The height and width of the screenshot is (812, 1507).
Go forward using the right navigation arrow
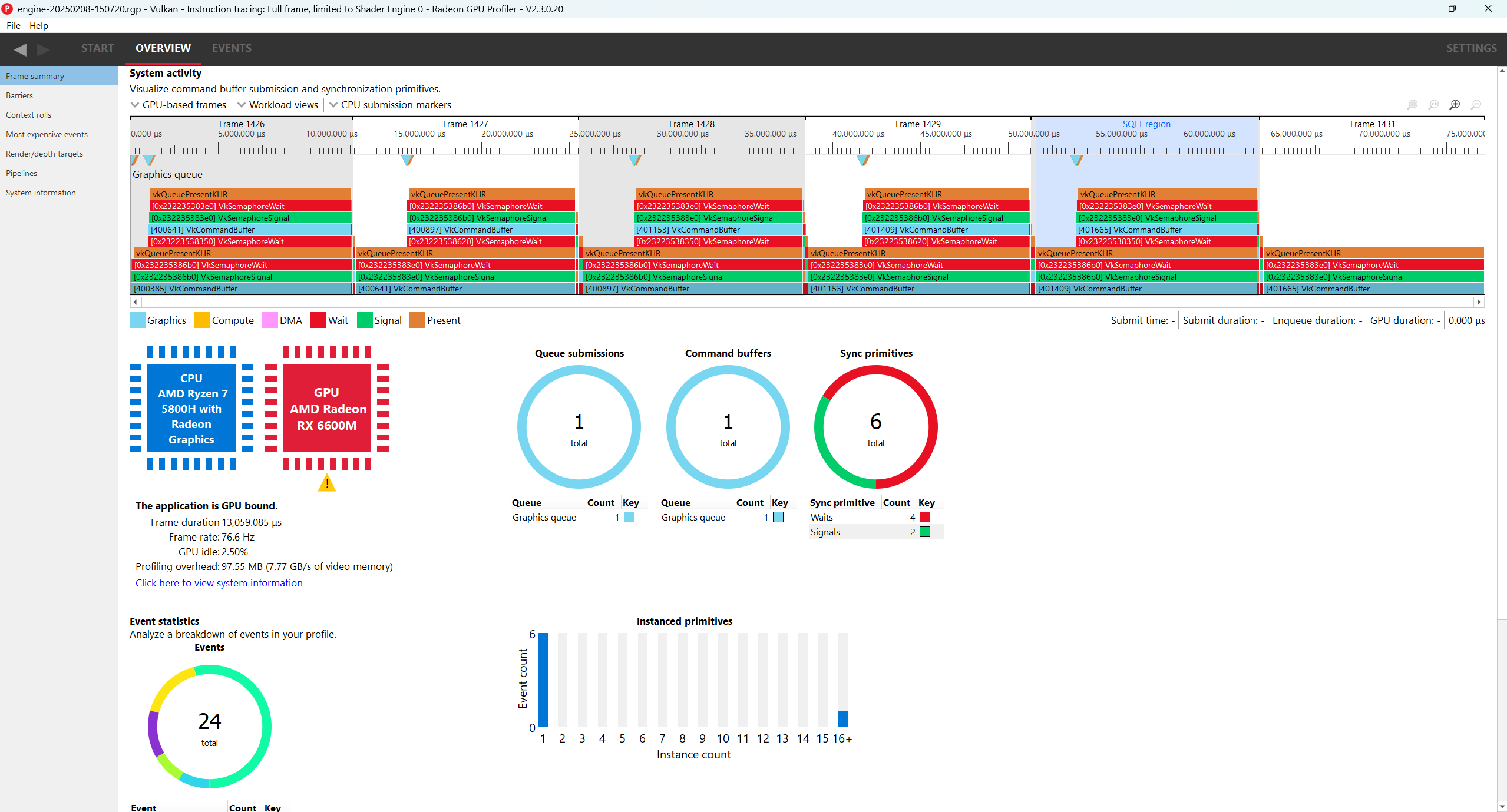(x=43, y=49)
